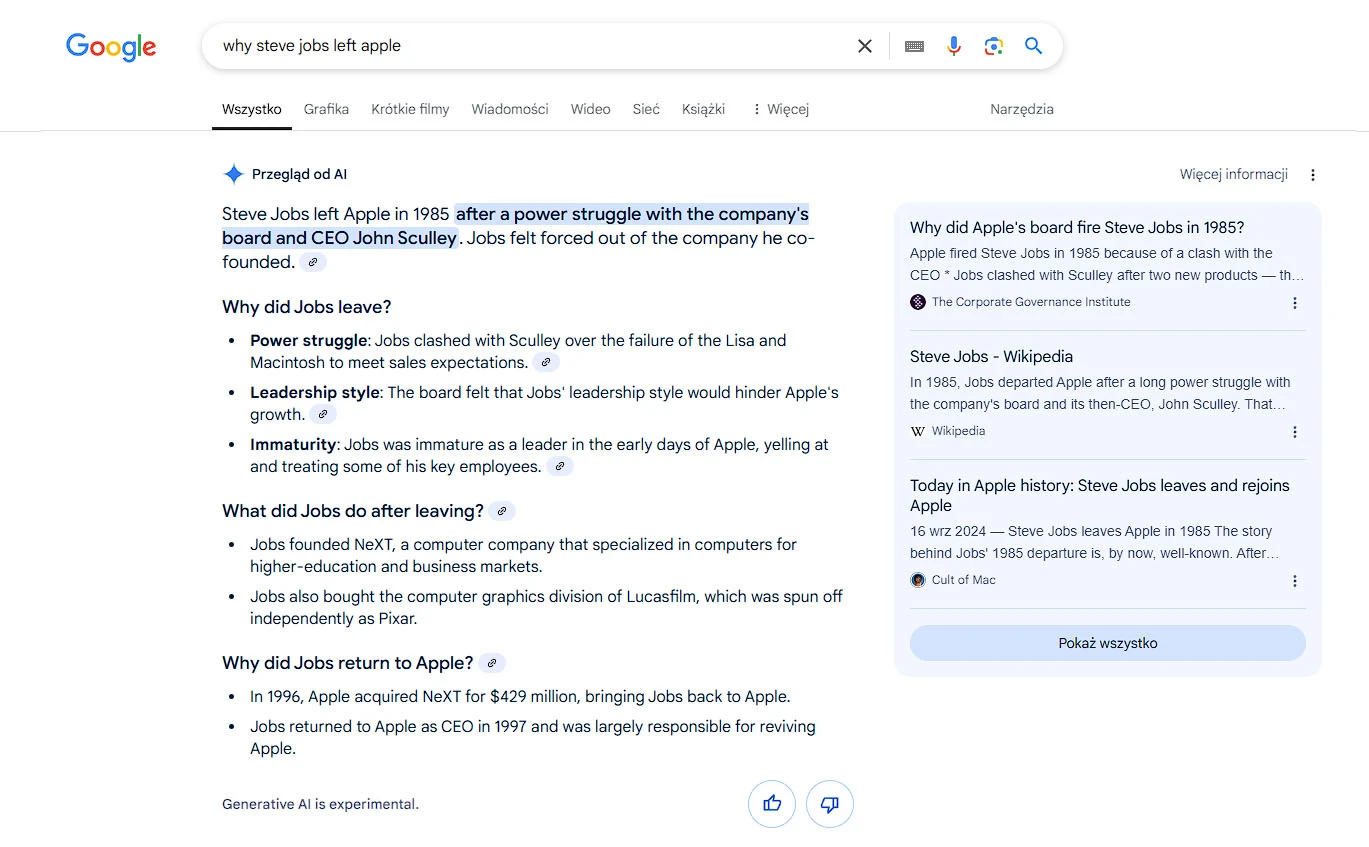
Task: Start voice search with the microphone icon
Action: click(954, 46)
